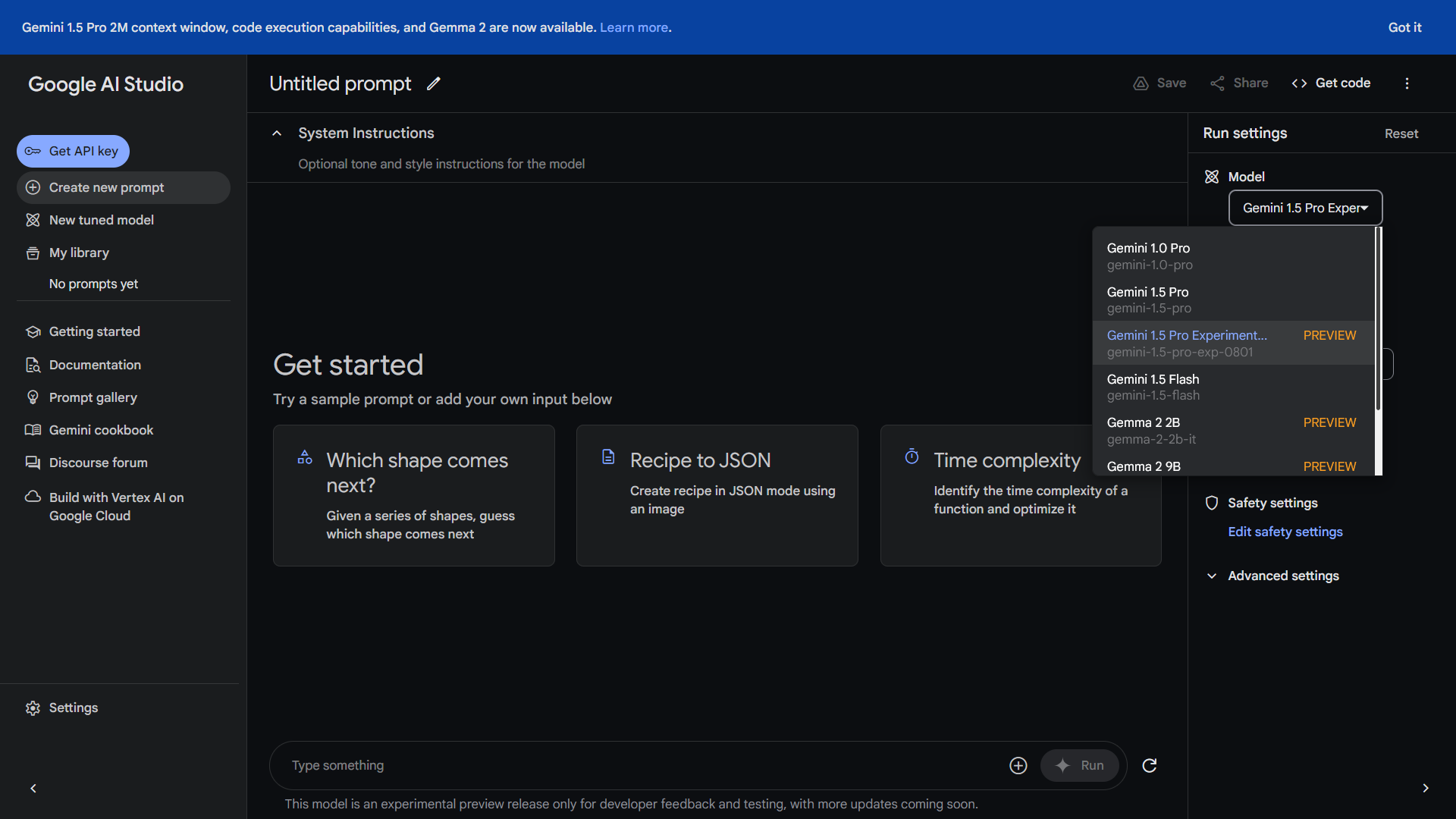Viewport: 1456px width, 819px height.
Task: Click the refresh/clear chat icon
Action: tap(1150, 766)
